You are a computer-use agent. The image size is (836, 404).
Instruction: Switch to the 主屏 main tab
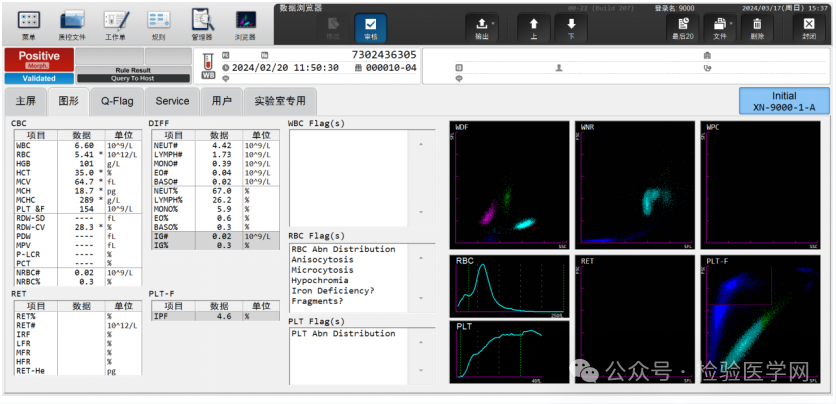click(x=25, y=101)
